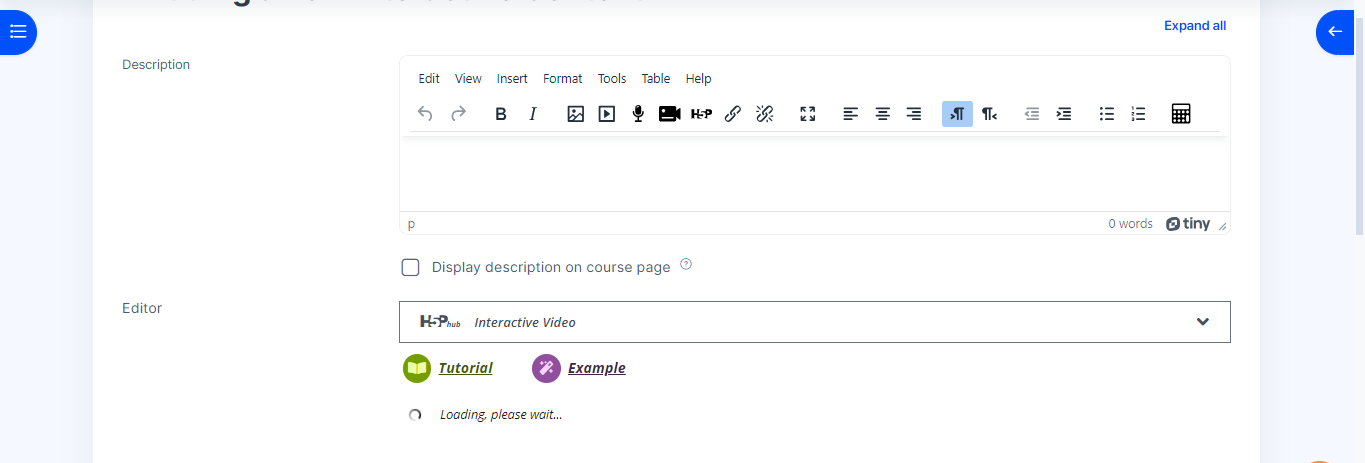Toggle fullscreen mode in the editor
Image resolution: width=1365 pixels, height=463 pixels.
tap(808, 114)
